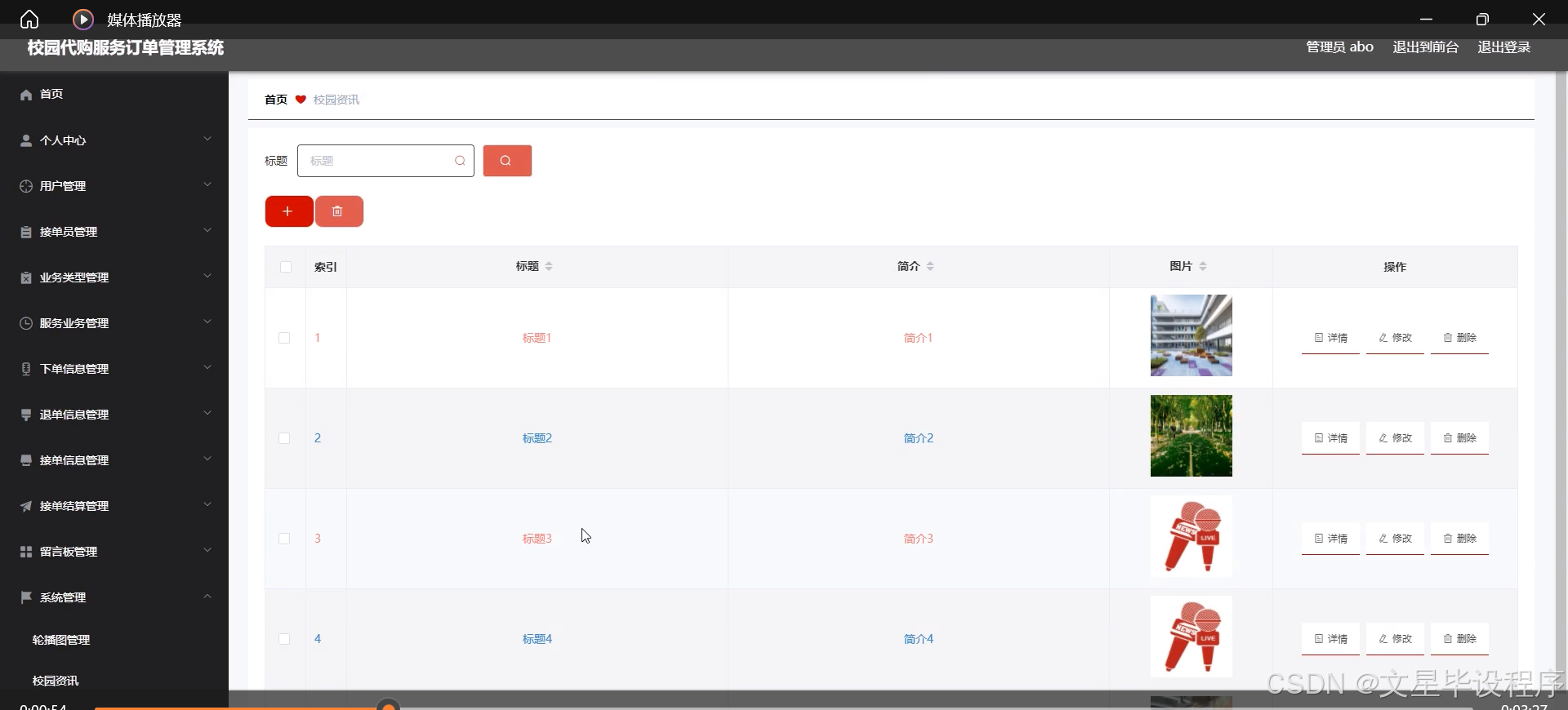The image size is (1568, 710).
Task: Sort by 图片 column arrows
Action: point(1203,266)
